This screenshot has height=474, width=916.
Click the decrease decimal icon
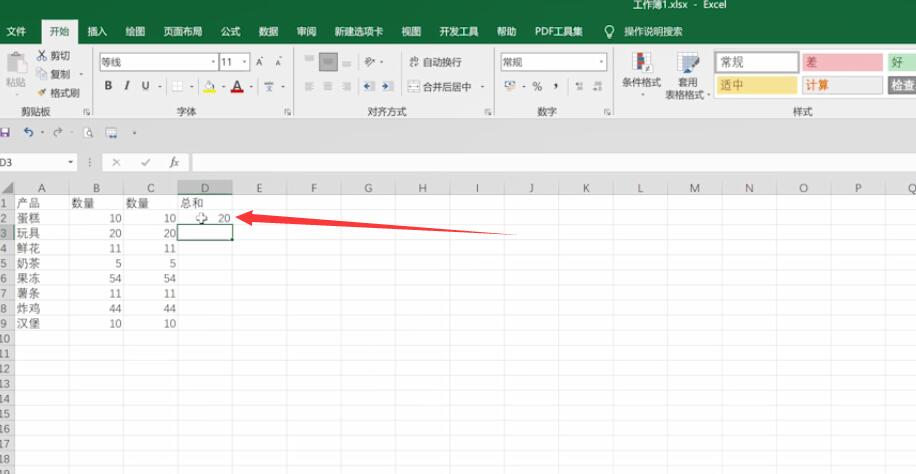tap(597, 87)
